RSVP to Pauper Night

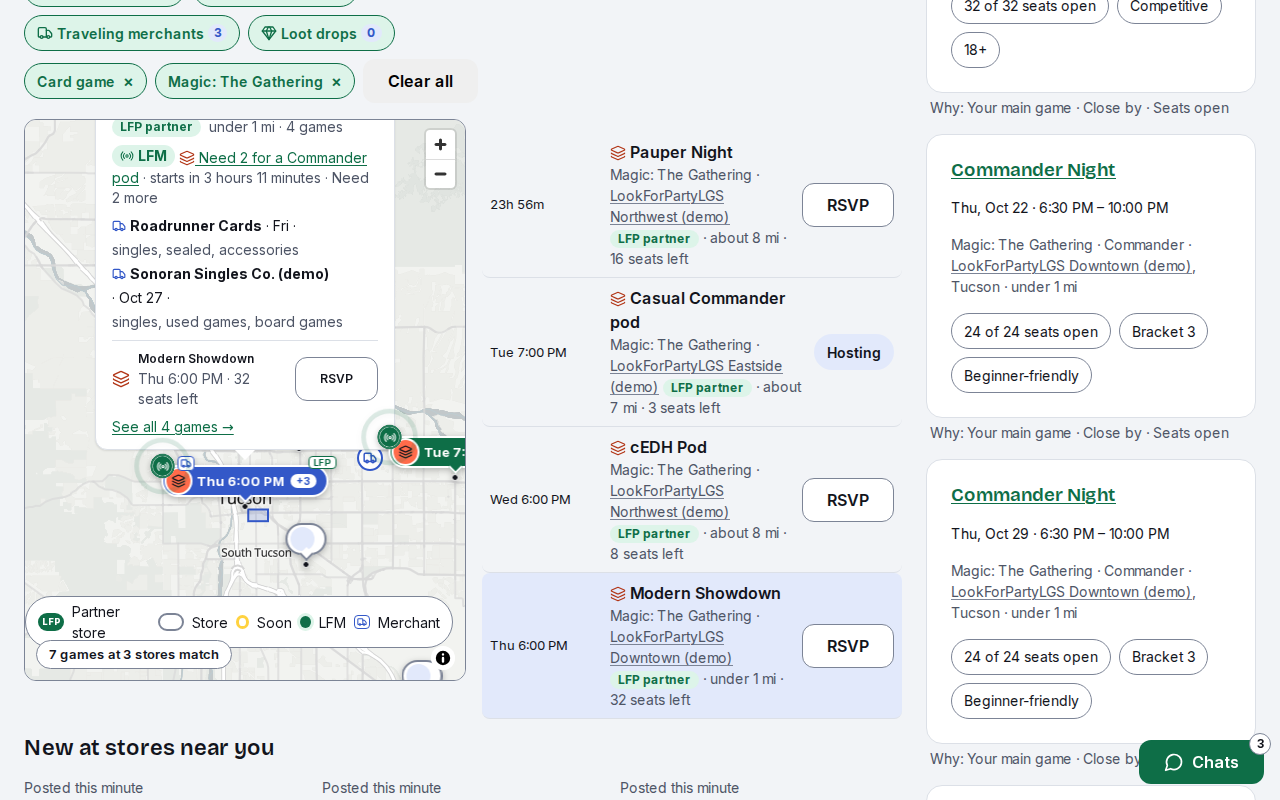click(848, 205)
